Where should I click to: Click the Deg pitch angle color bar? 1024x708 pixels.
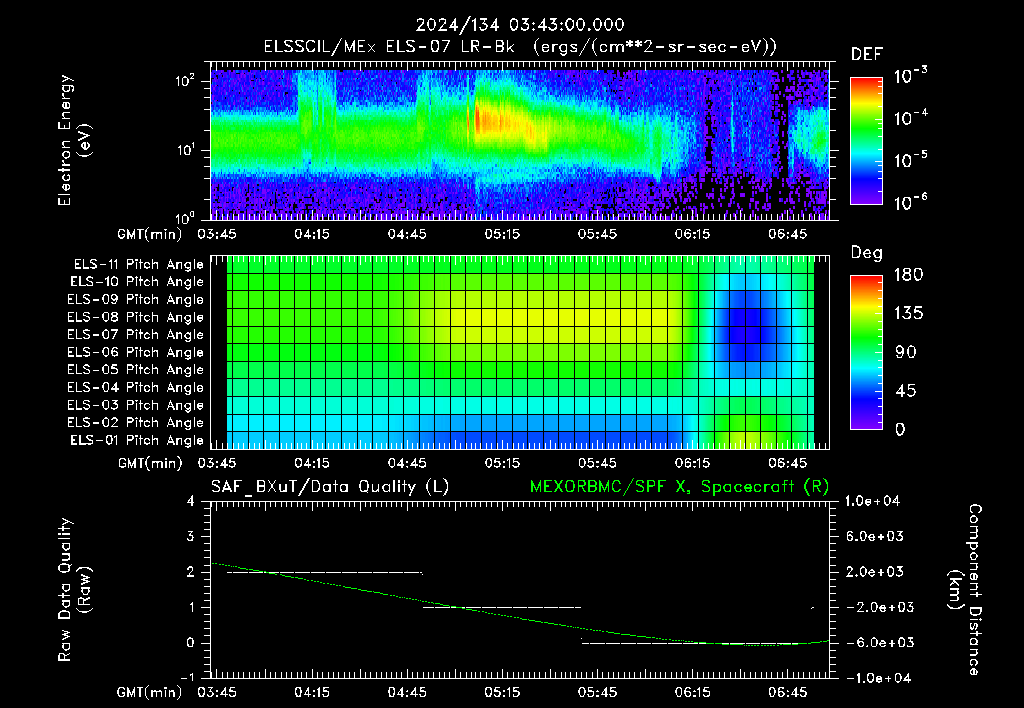pos(866,352)
